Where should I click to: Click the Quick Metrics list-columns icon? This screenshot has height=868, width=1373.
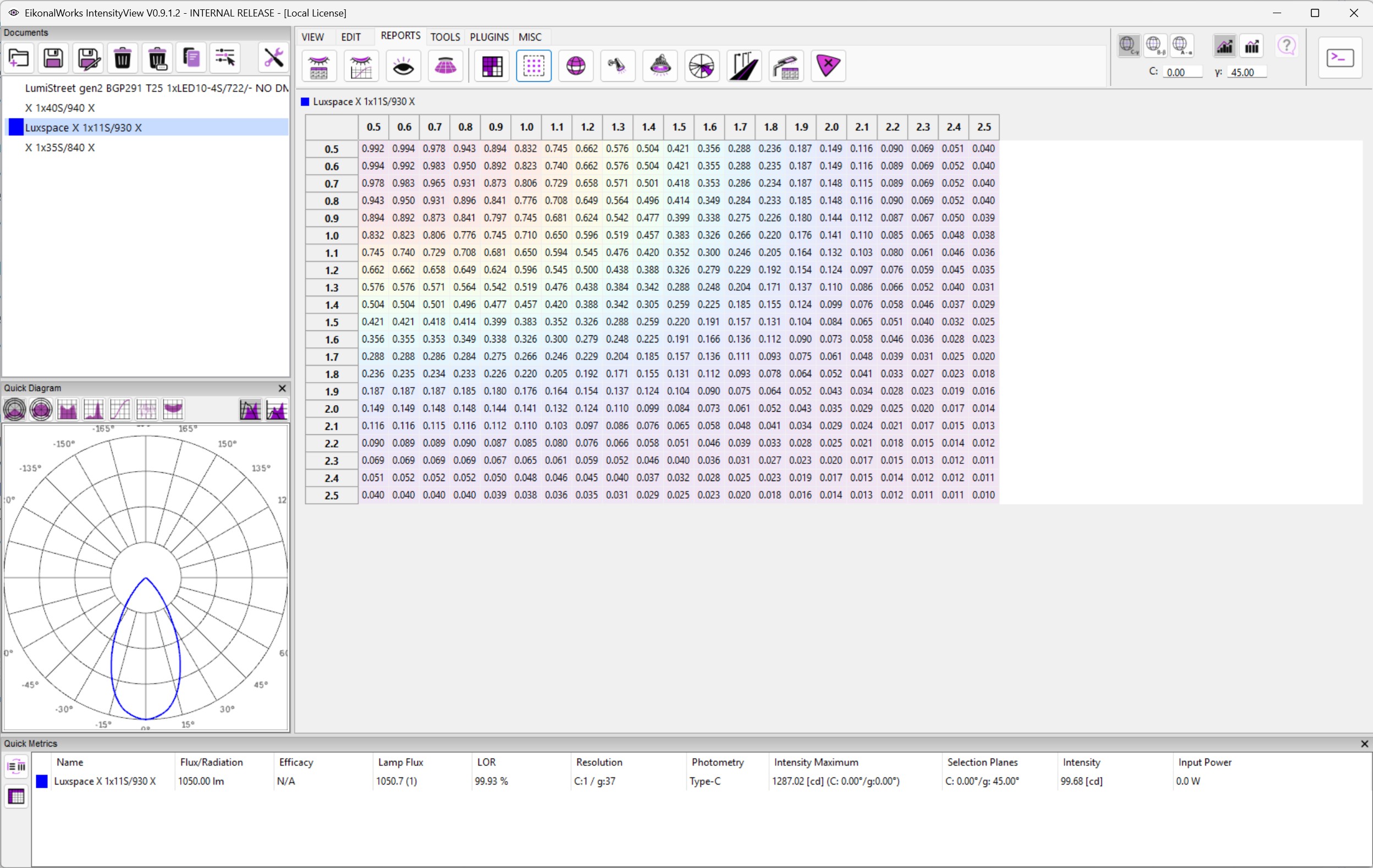[x=16, y=766]
